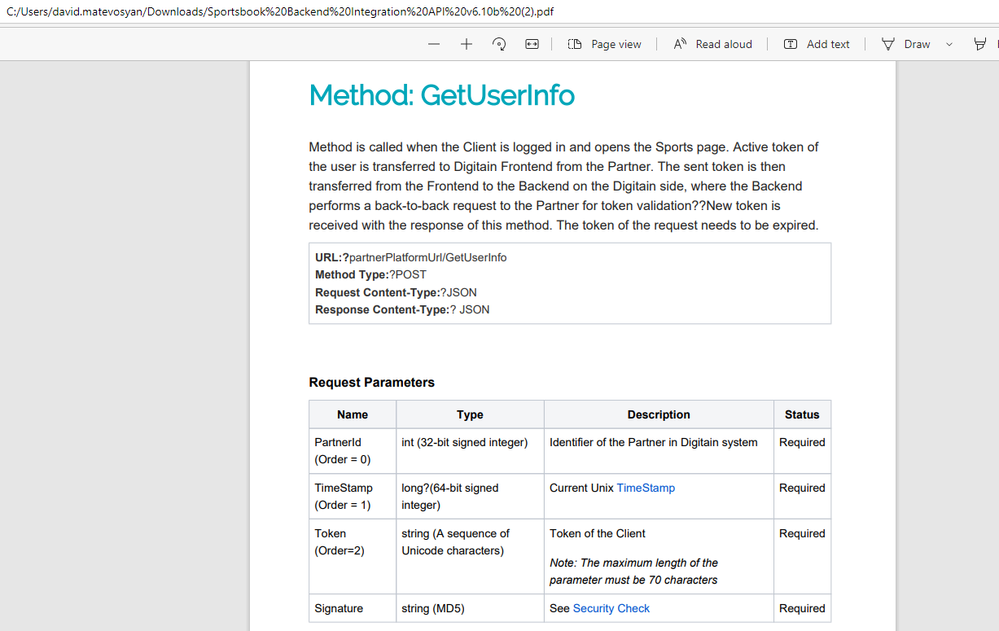Click the long?(64-bit signed integer) cell

[x=470, y=497]
